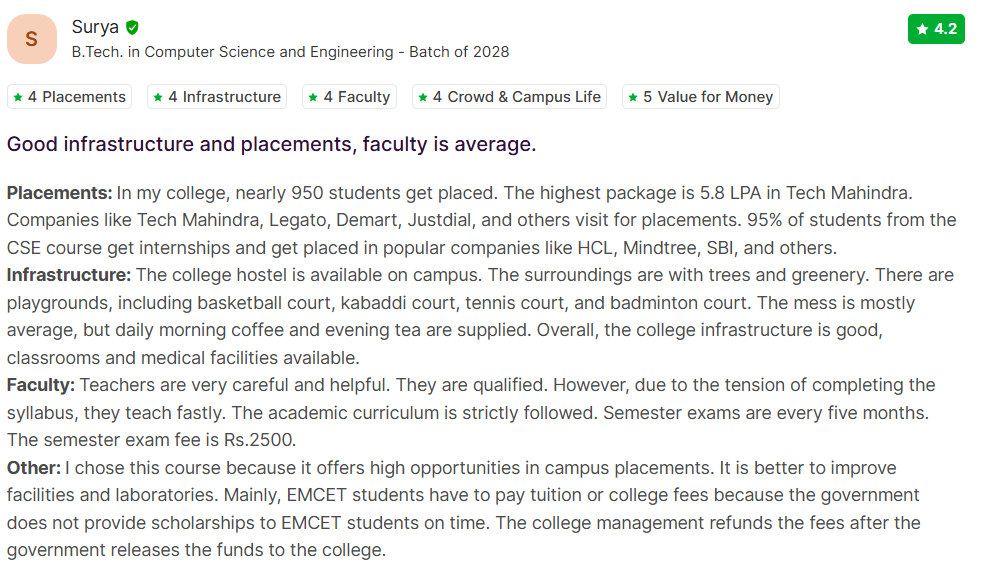Click the star icon in the Placements chip
The image size is (990, 569).
[x=18, y=97]
